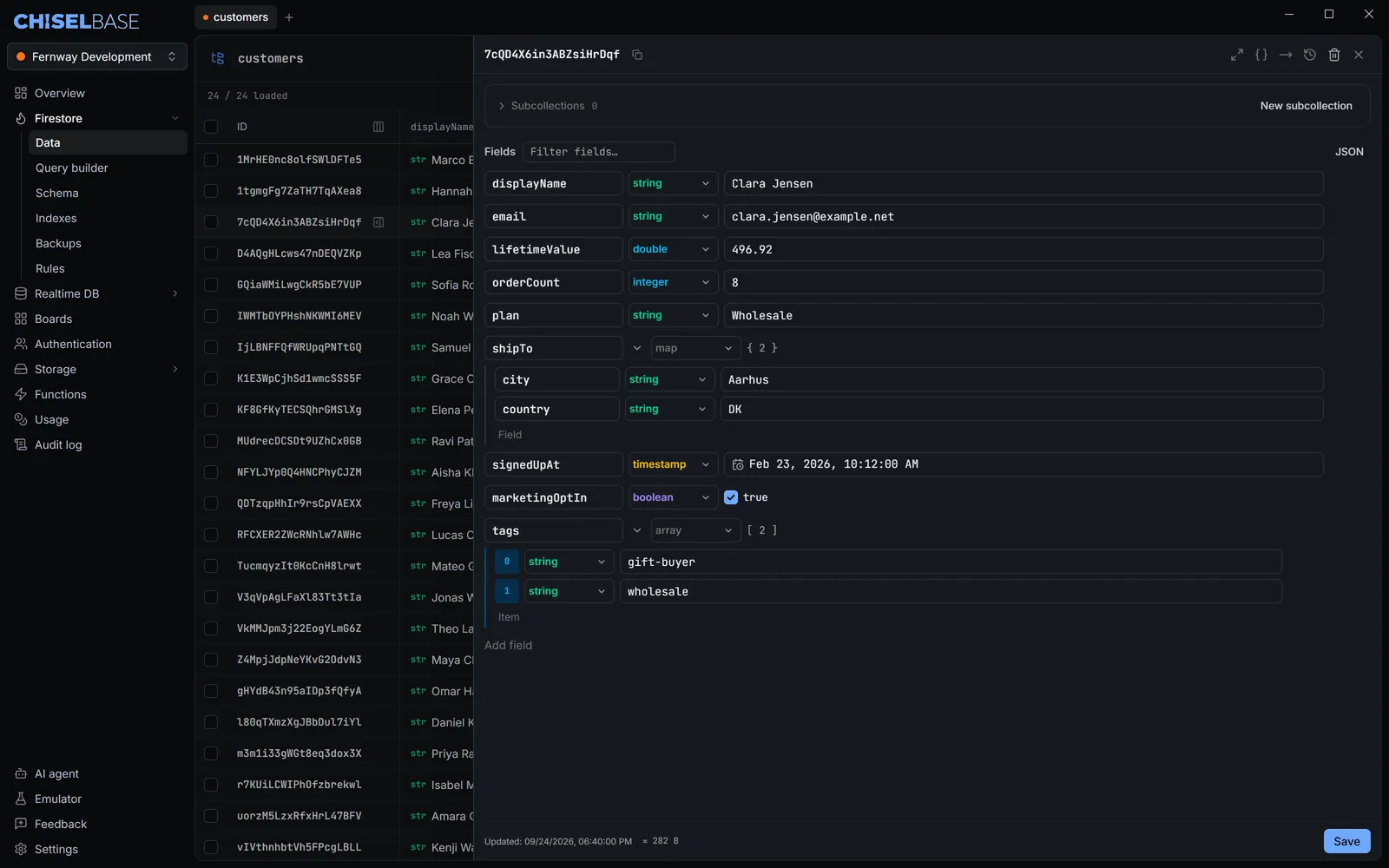Click New subcollection
Image resolution: width=1389 pixels, height=868 pixels.
(x=1306, y=106)
